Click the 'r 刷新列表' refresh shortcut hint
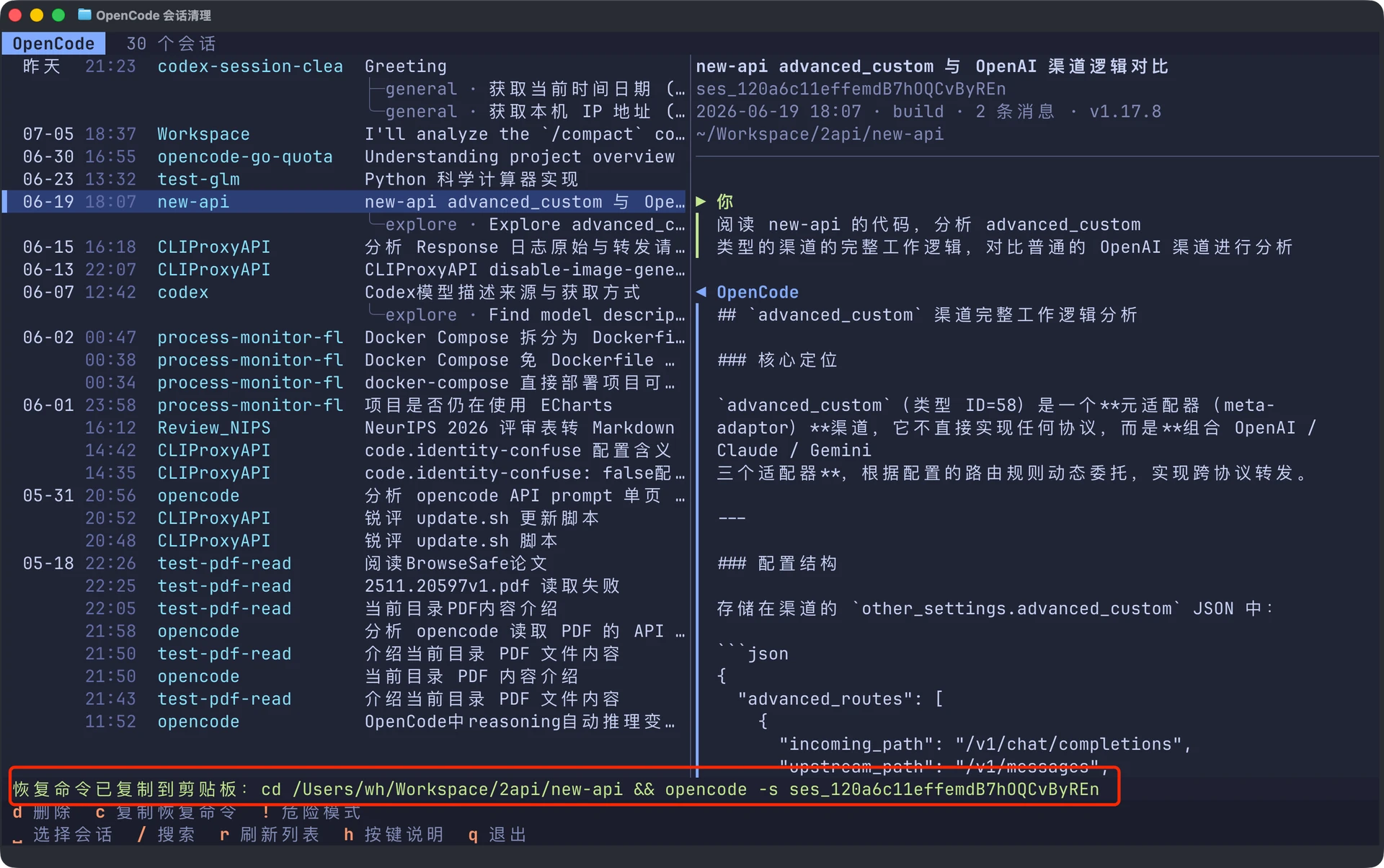This screenshot has height=868, width=1384. (270, 835)
